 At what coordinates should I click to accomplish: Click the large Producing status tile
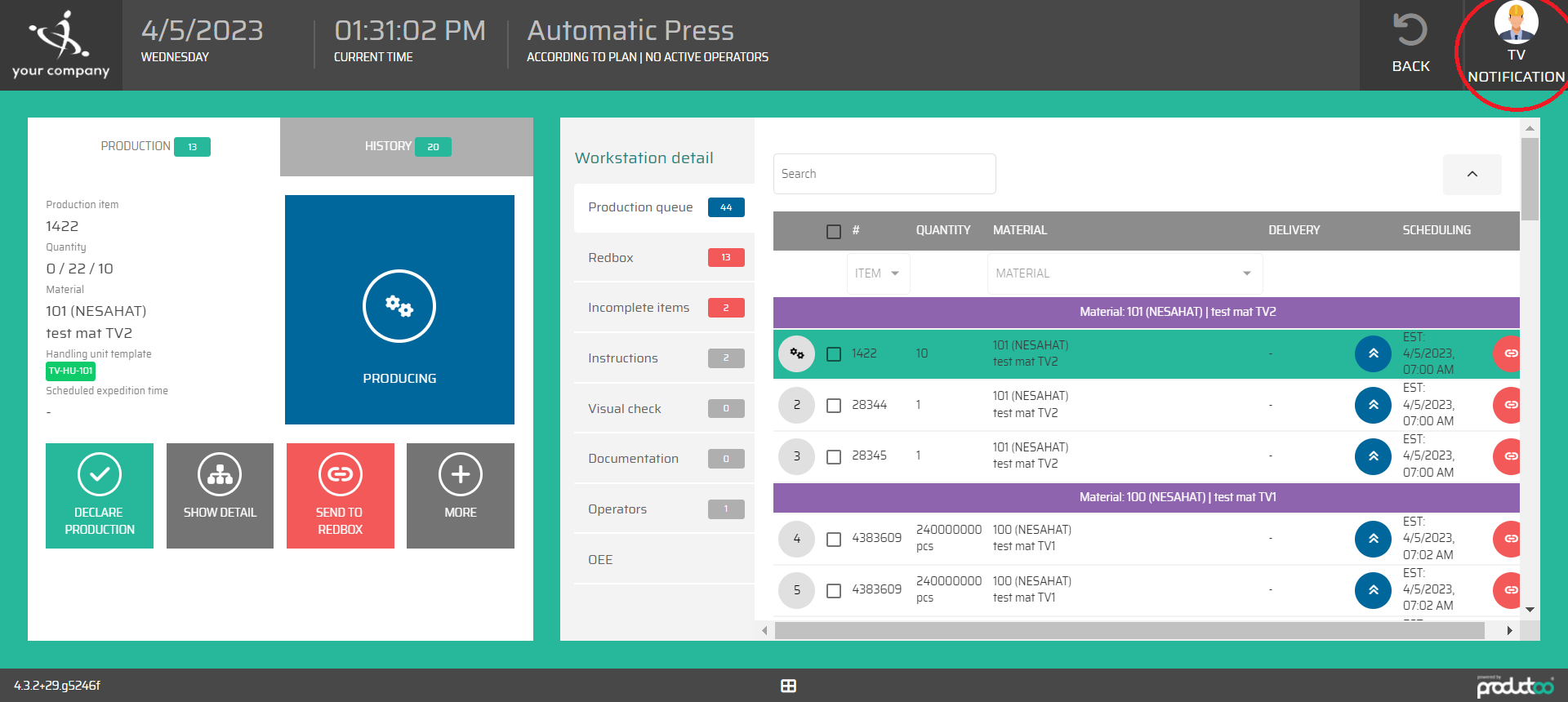click(x=399, y=309)
